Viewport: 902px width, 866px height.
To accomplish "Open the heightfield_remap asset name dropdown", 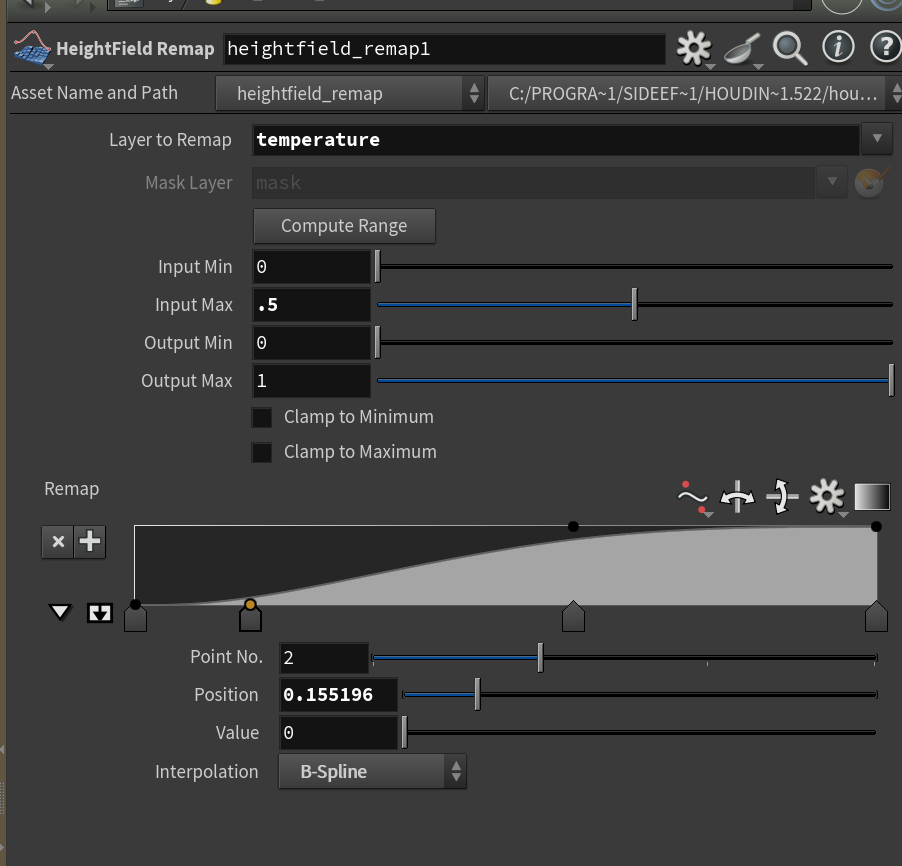I will (350, 94).
